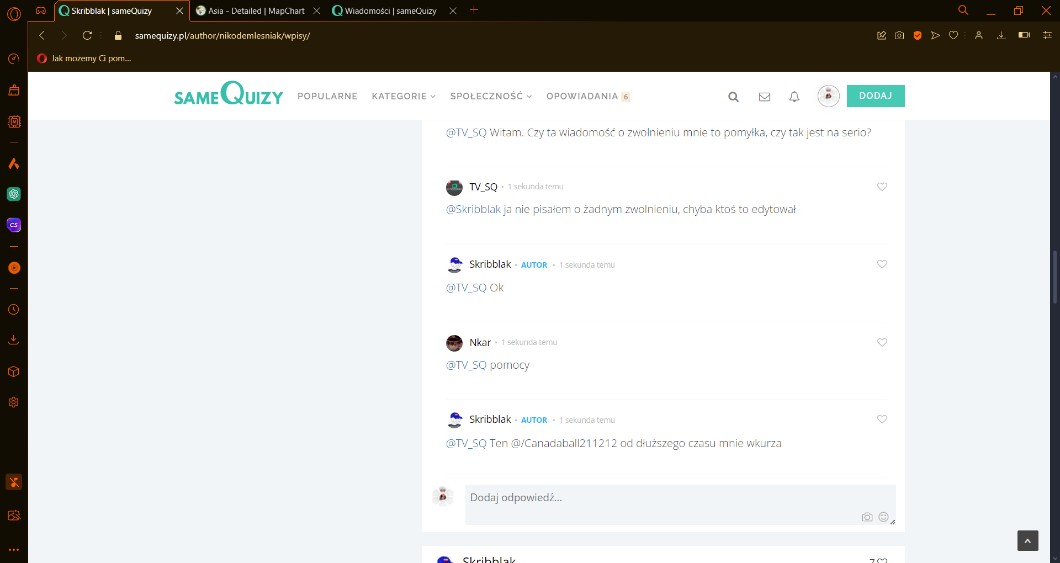Open Opera GX snapshot camera tool

click(x=899, y=35)
